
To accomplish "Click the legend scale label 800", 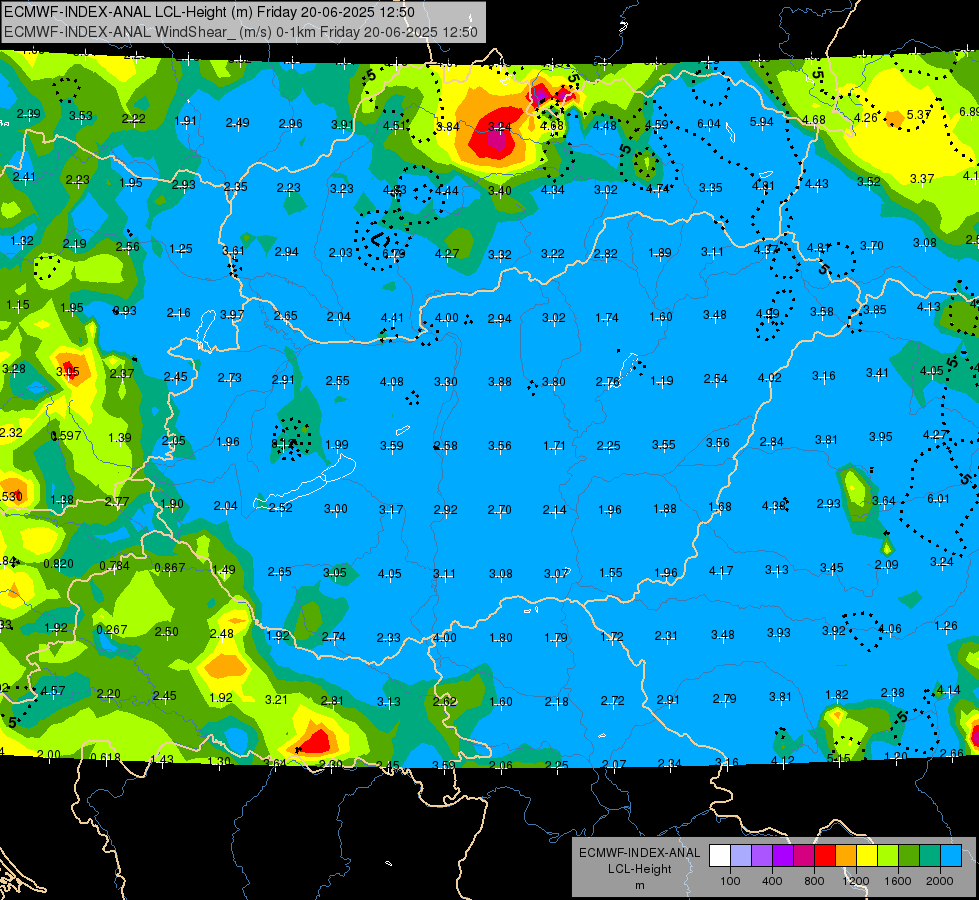I will pos(814,881).
